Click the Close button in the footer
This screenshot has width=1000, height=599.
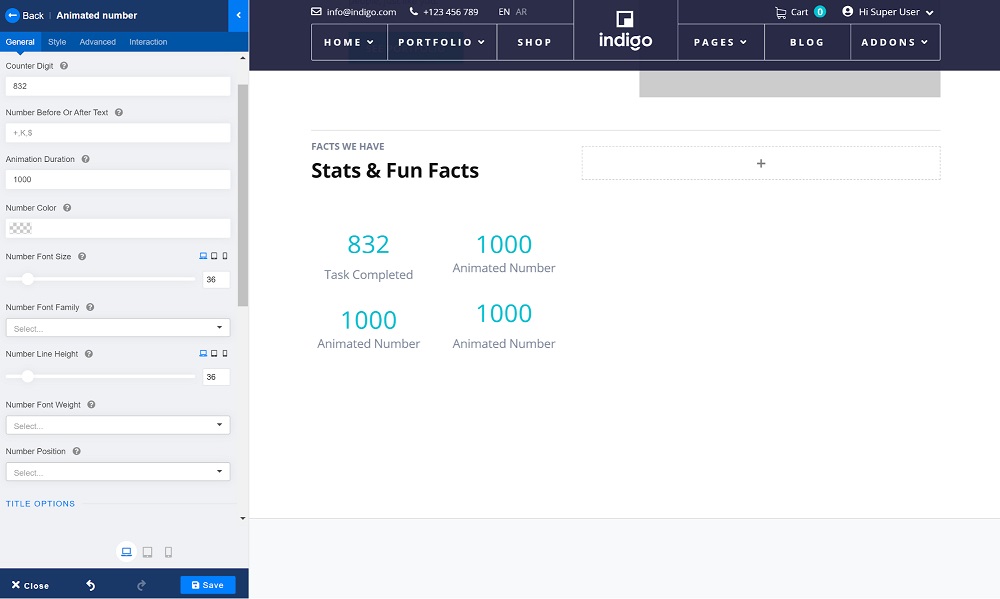(x=30, y=585)
